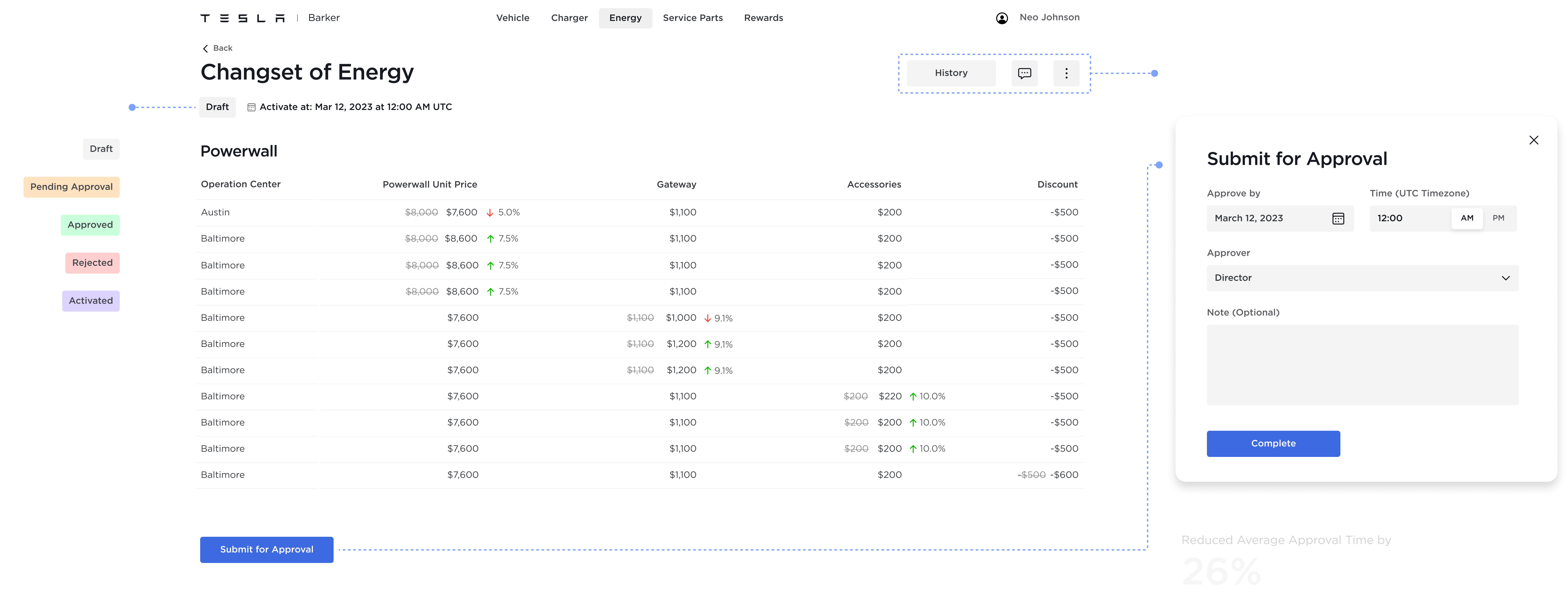Click the Powerwall section heading
The height and width of the screenshot is (597, 1568).
[x=239, y=152]
